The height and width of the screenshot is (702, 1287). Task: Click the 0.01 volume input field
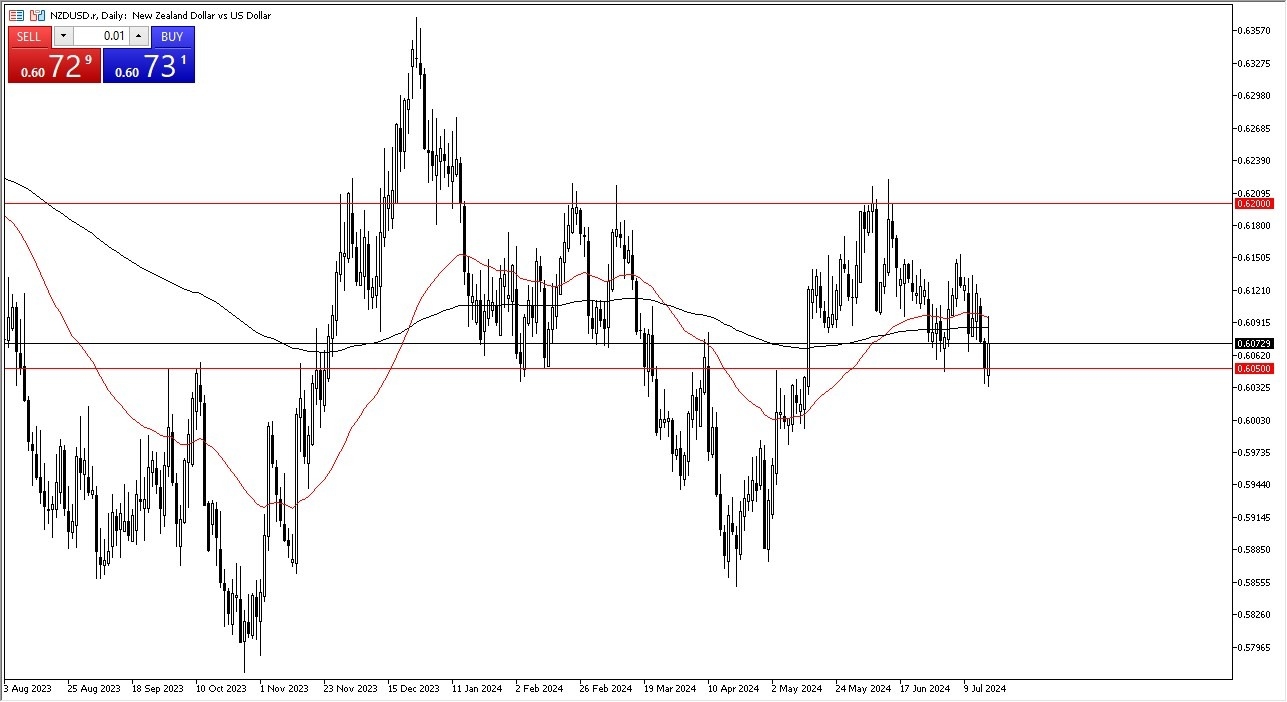pyautogui.click(x=100, y=37)
